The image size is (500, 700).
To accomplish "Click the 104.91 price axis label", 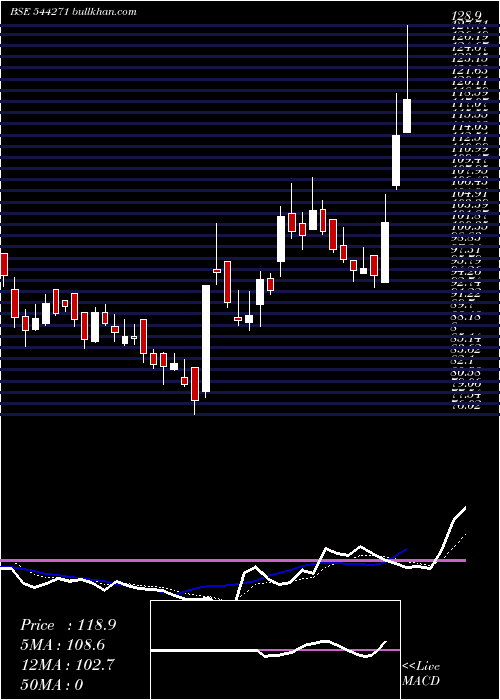I will [x=469, y=194].
